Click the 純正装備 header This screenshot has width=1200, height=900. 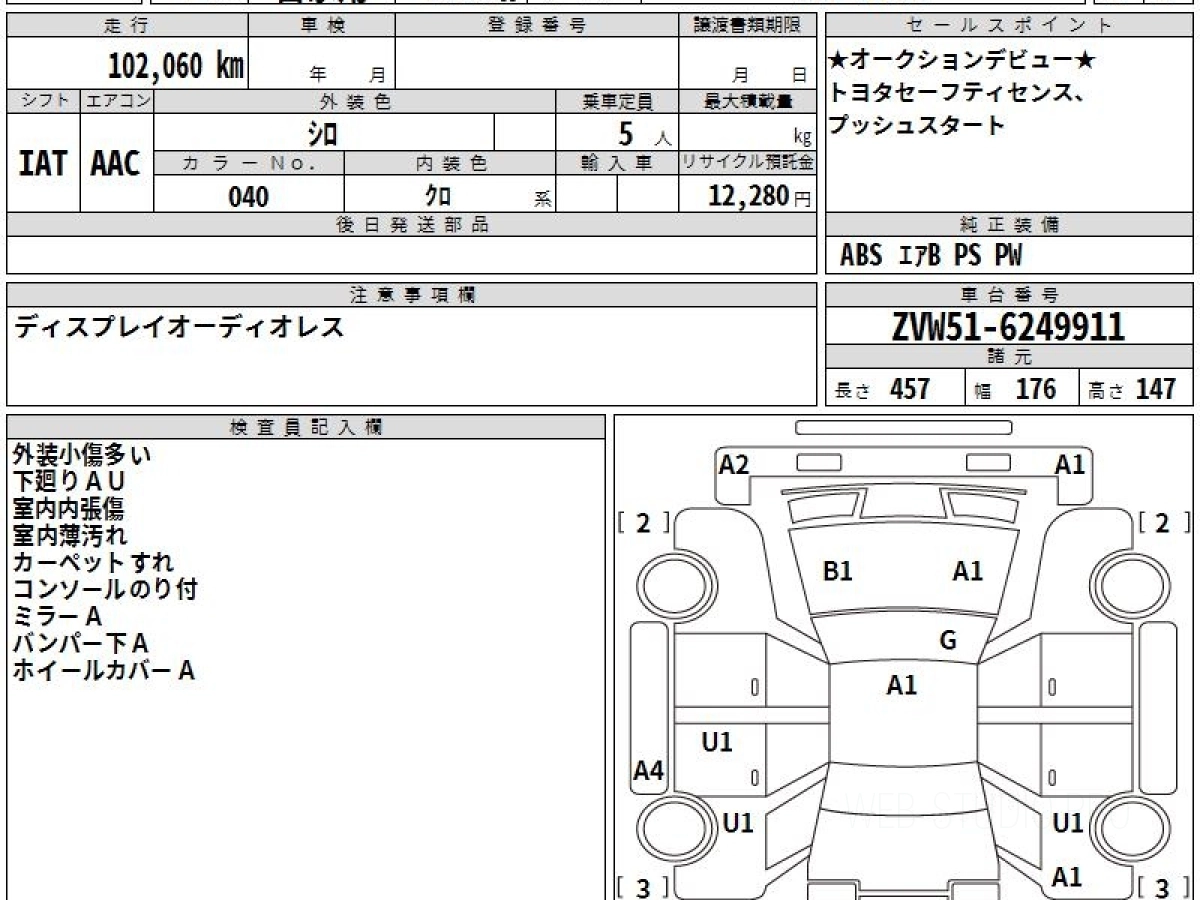point(1009,225)
